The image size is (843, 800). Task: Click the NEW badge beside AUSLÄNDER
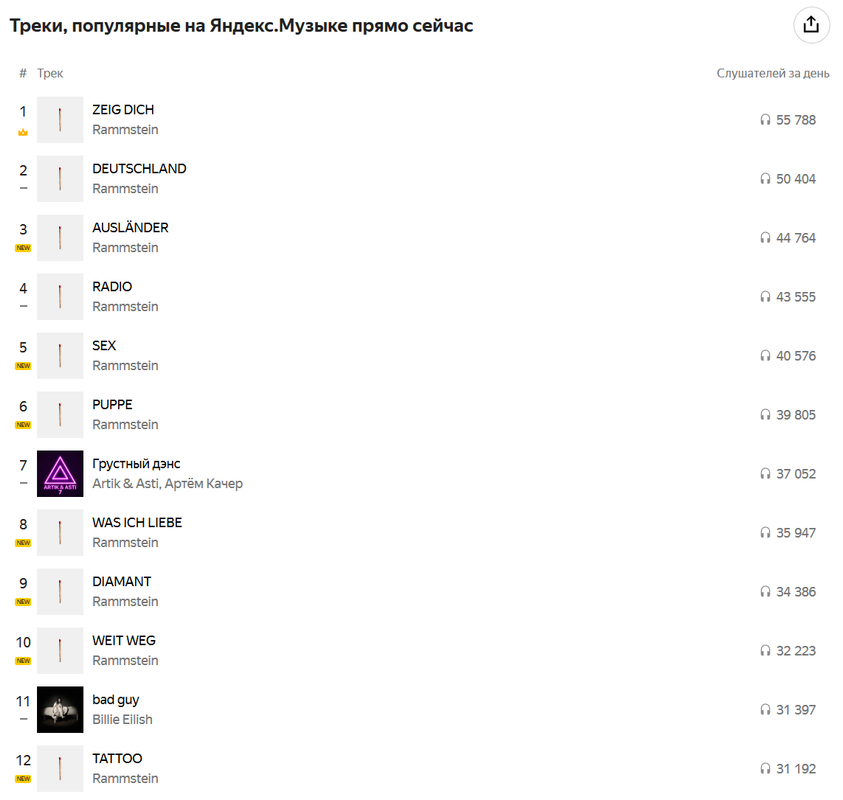tap(23, 248)
